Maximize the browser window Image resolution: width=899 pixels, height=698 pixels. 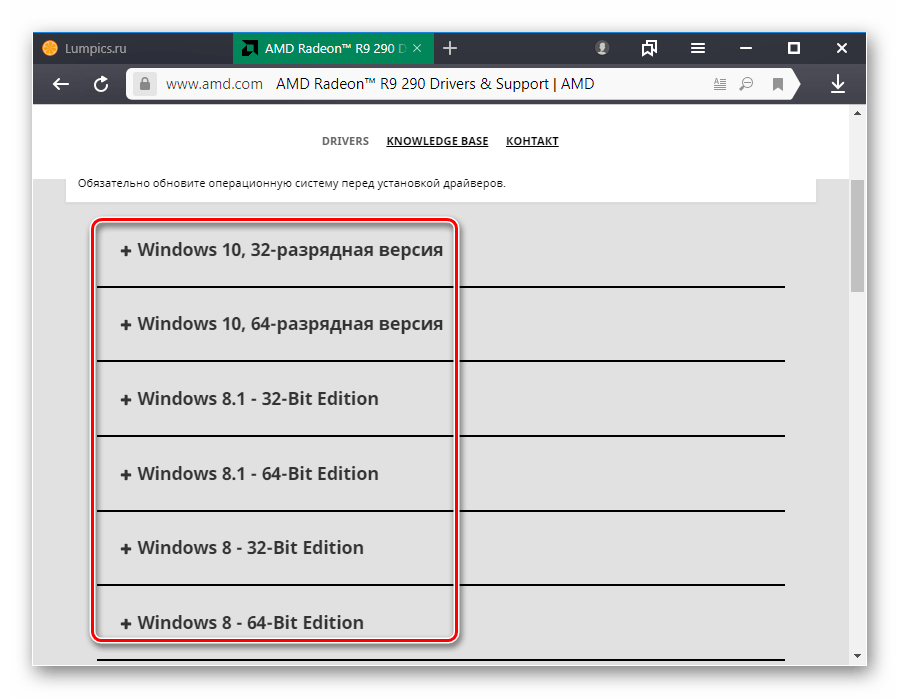pos(794,48)
